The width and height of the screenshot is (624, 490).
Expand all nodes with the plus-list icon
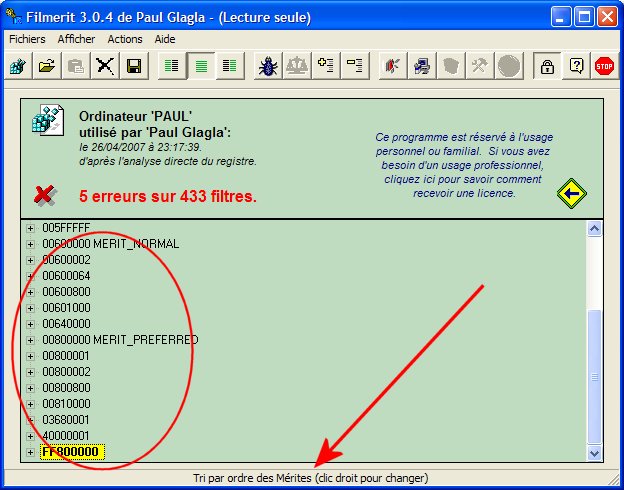[326, 66]
